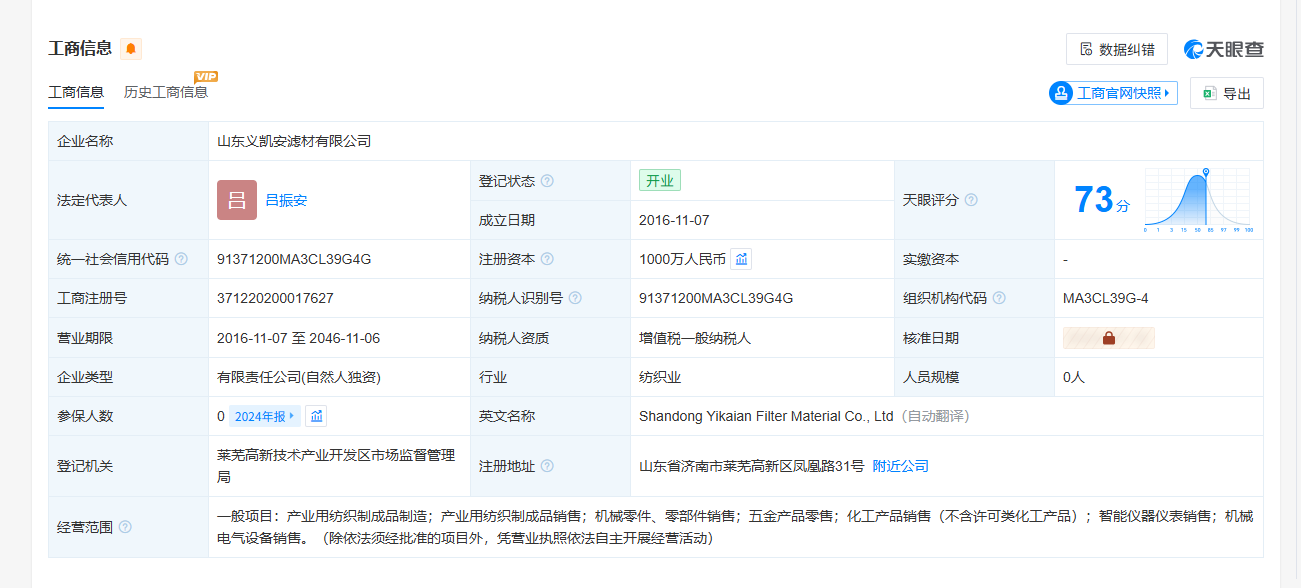Click the date 2016-11-07 in 成立日期 row
This screenshot has width=1301, height=588.
click(x=674, y=220)
